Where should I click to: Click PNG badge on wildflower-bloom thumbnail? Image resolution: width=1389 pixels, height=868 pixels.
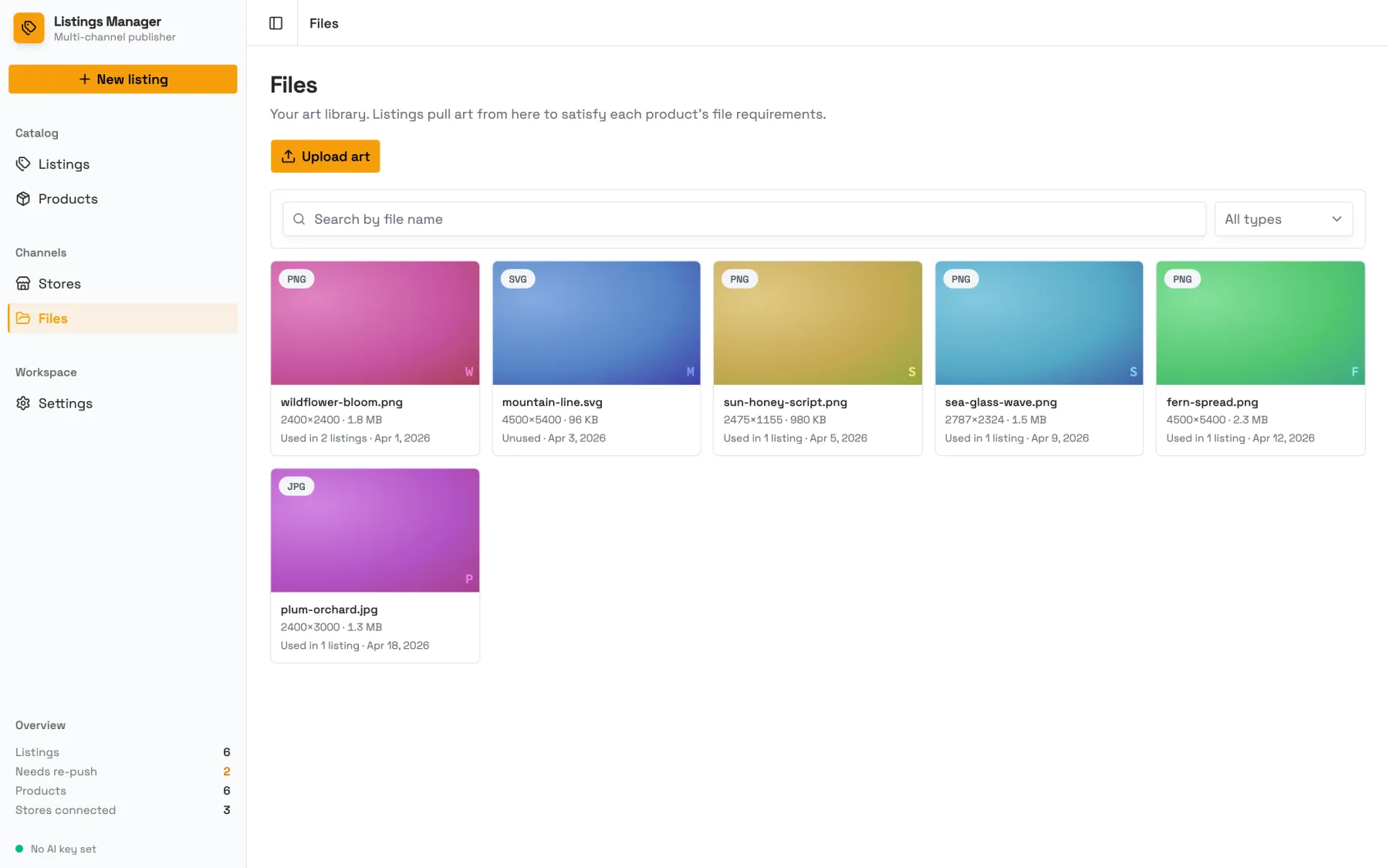(296, 279)
